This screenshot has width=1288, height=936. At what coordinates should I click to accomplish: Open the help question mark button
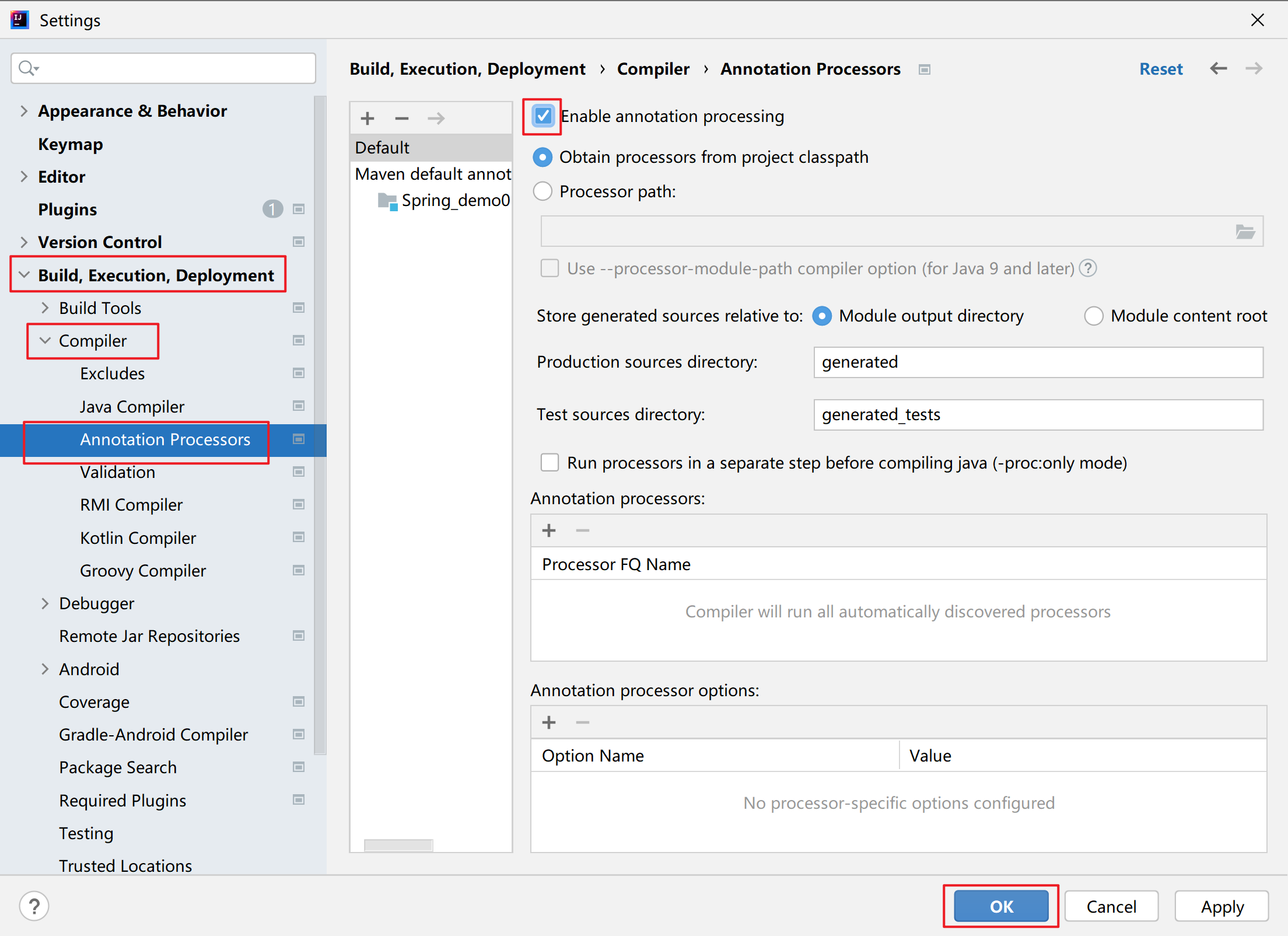[x=34, y=906]
